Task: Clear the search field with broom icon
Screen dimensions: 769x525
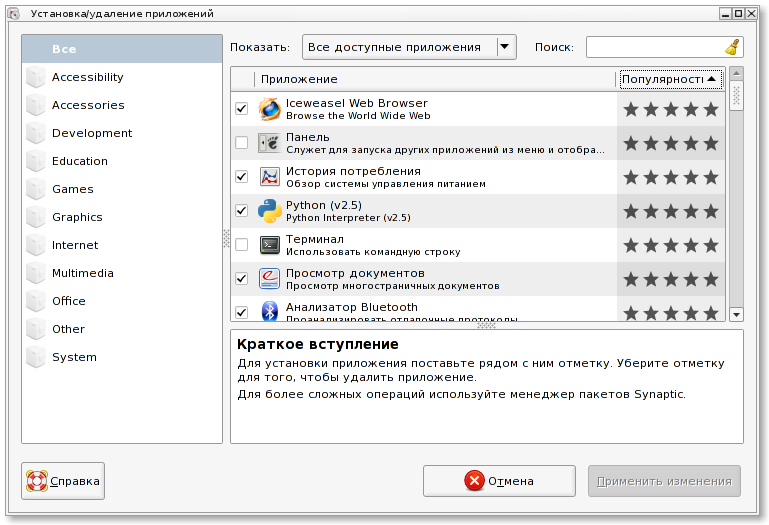Action: [732, 47]
